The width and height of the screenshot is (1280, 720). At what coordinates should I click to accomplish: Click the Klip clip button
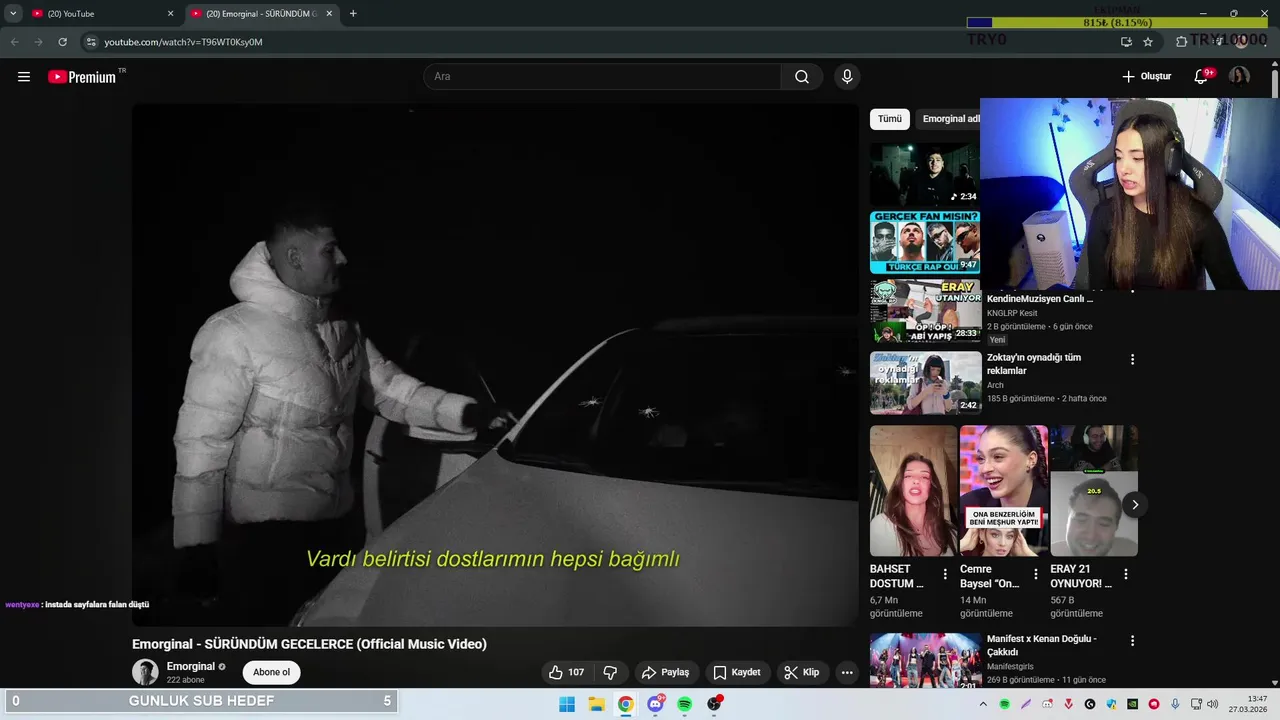802,673
